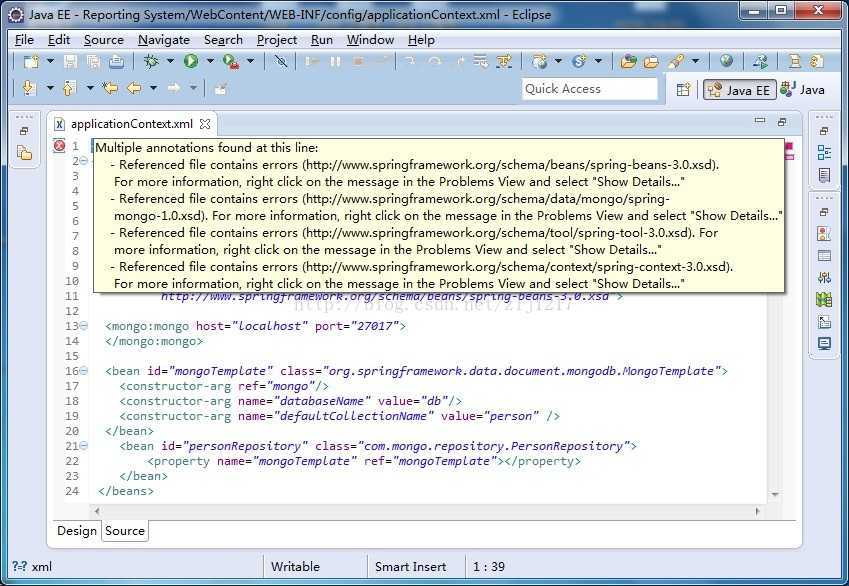Click the Print icon
Screen dimensions: 849x586
(x=116, y=61)
